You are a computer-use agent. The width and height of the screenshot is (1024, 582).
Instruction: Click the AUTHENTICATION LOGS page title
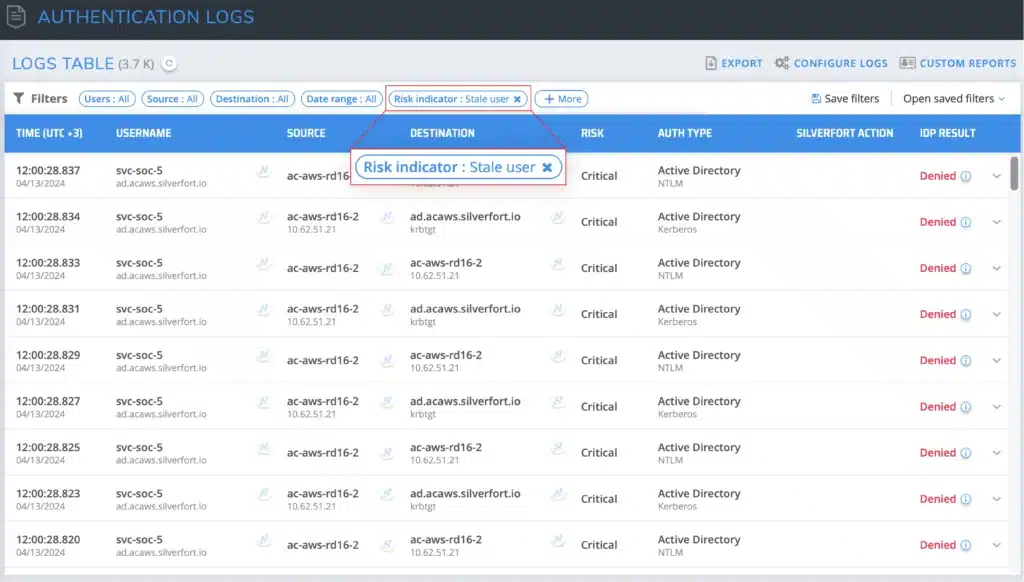tap(146, 17)
